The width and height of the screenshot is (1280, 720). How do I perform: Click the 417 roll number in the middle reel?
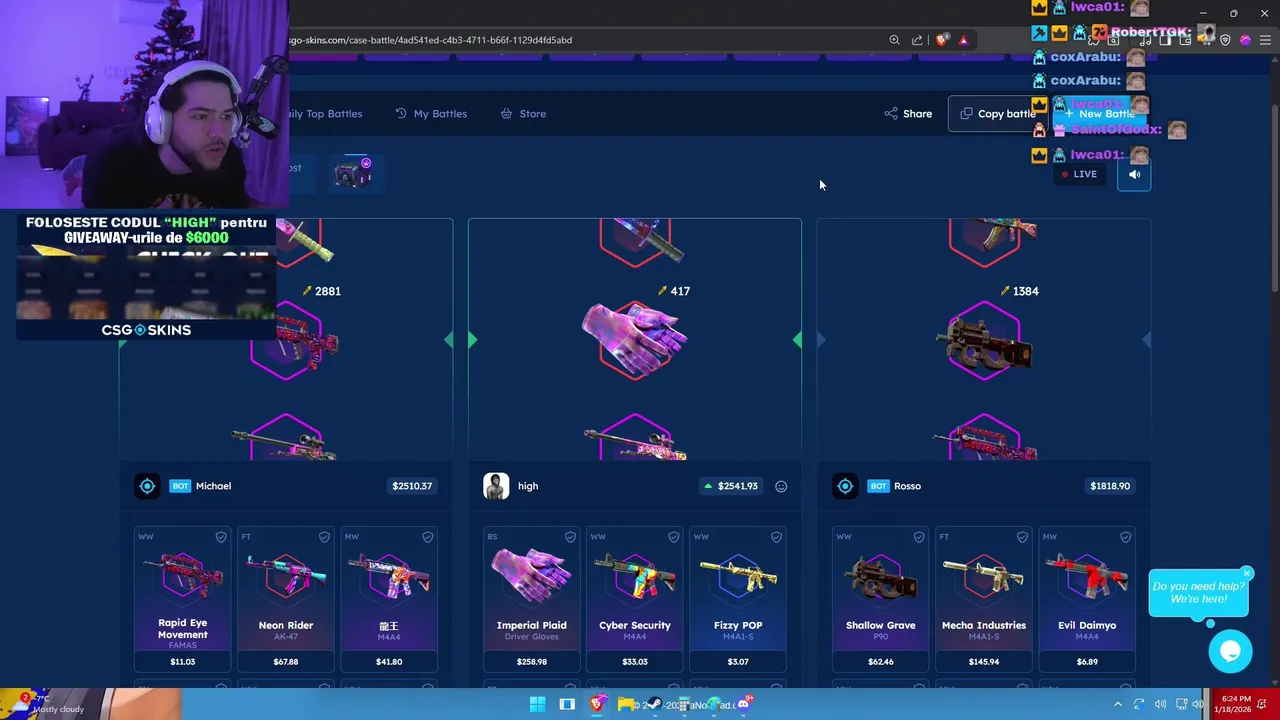(x=680, y=291)
